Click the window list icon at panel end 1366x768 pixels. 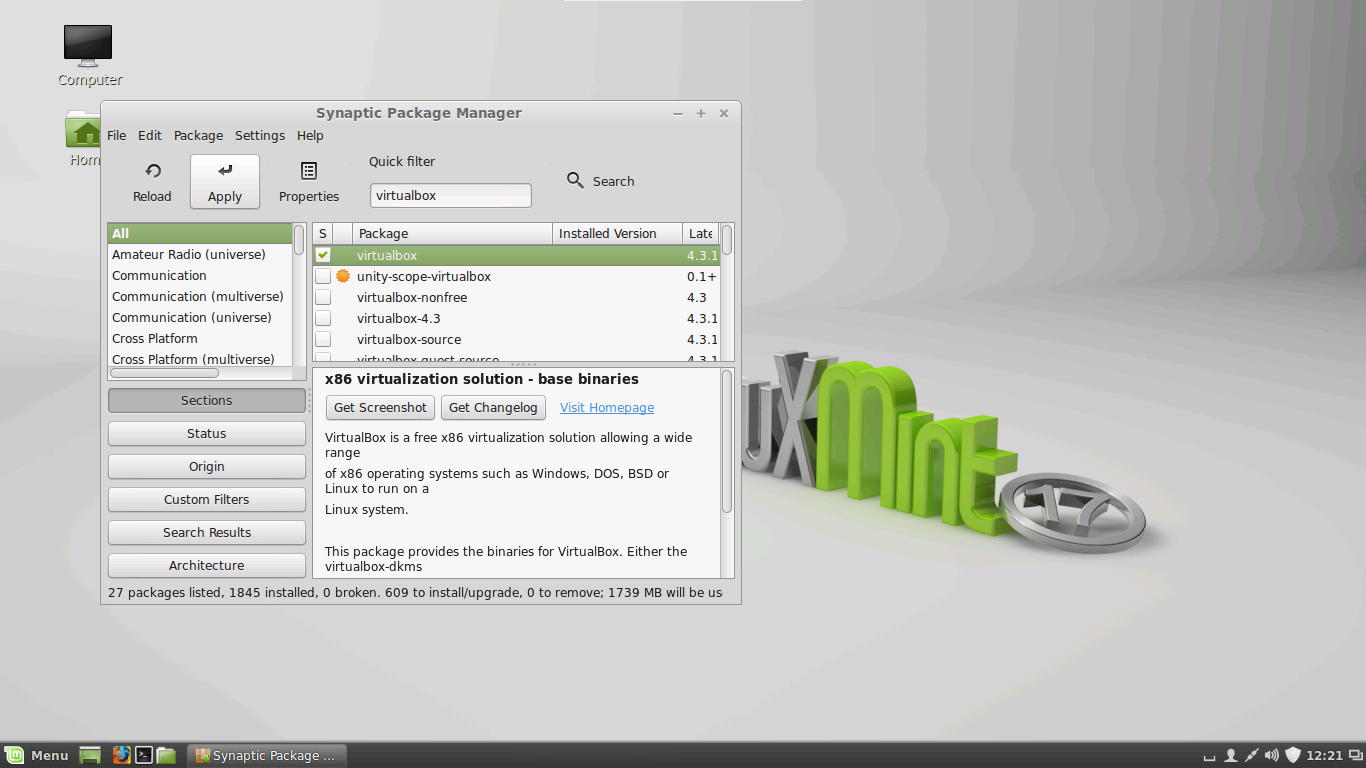(1355, 755)
